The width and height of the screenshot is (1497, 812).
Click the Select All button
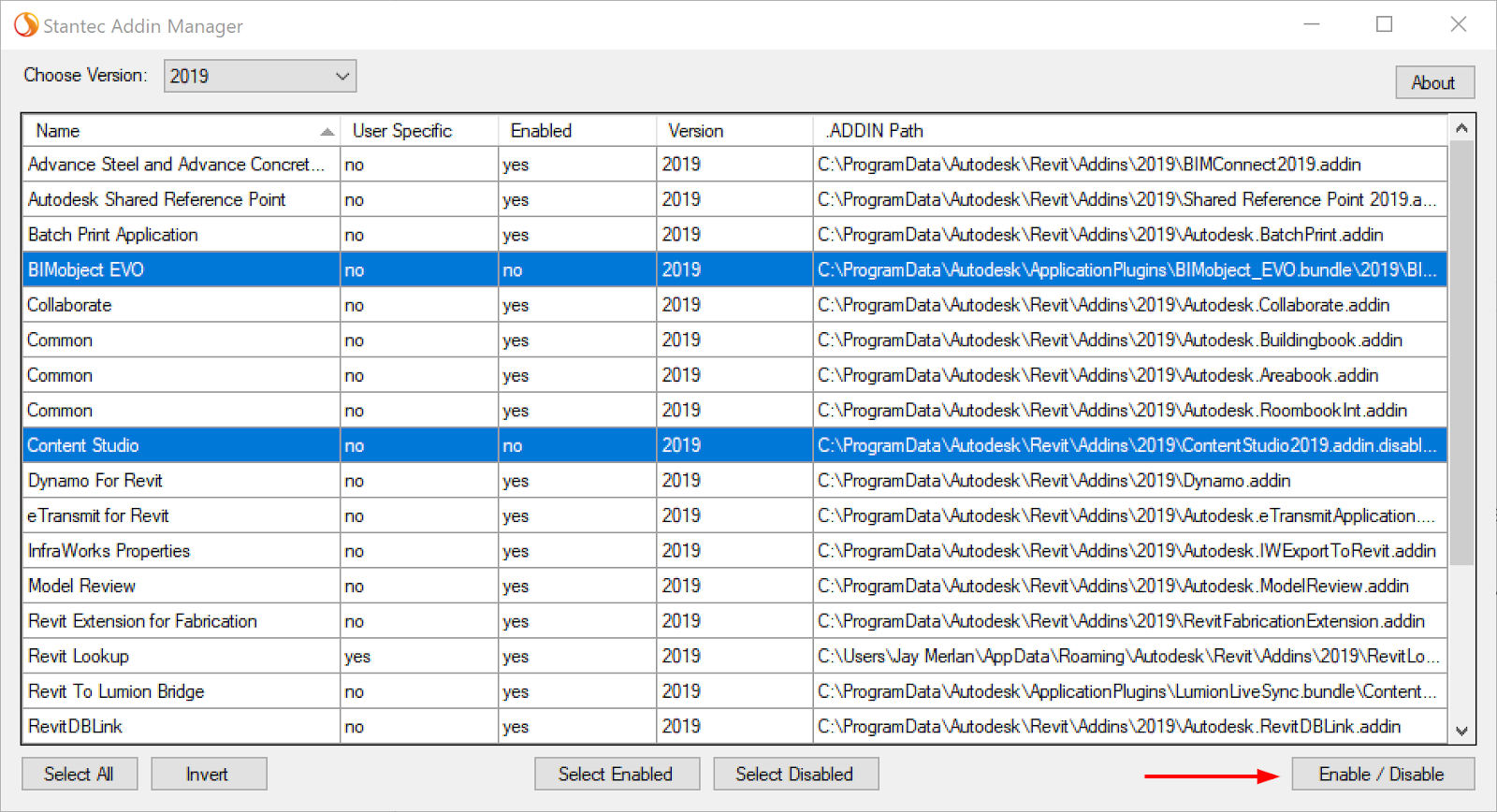(x=80, y=774)
